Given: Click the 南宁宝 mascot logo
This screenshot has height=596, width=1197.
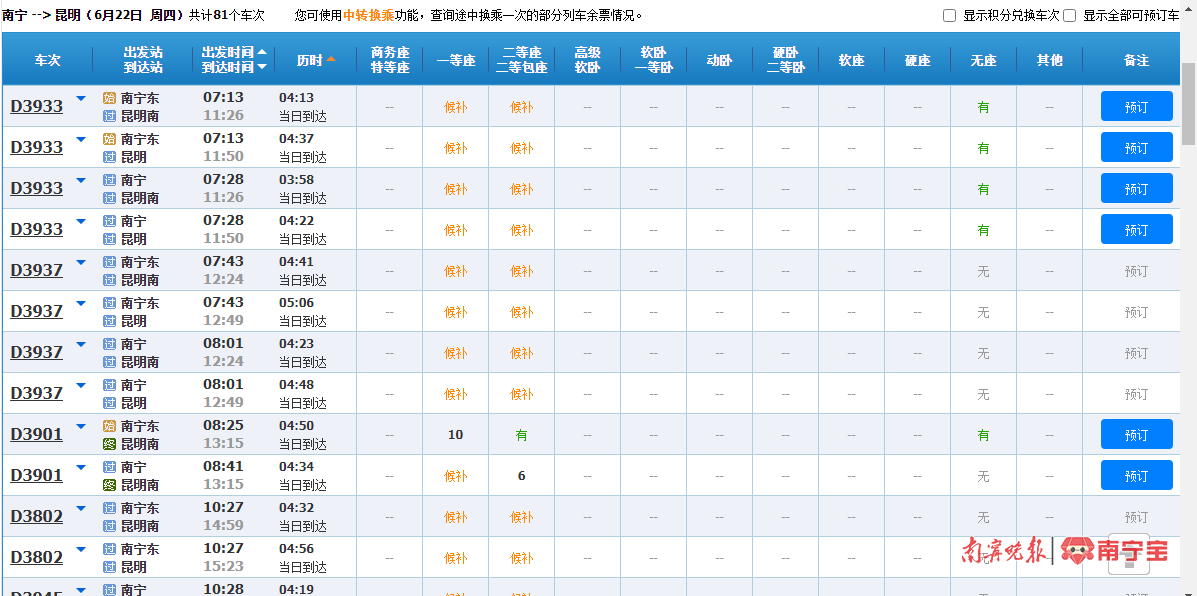Looking at the screenshot, I should pos(1078,550).
